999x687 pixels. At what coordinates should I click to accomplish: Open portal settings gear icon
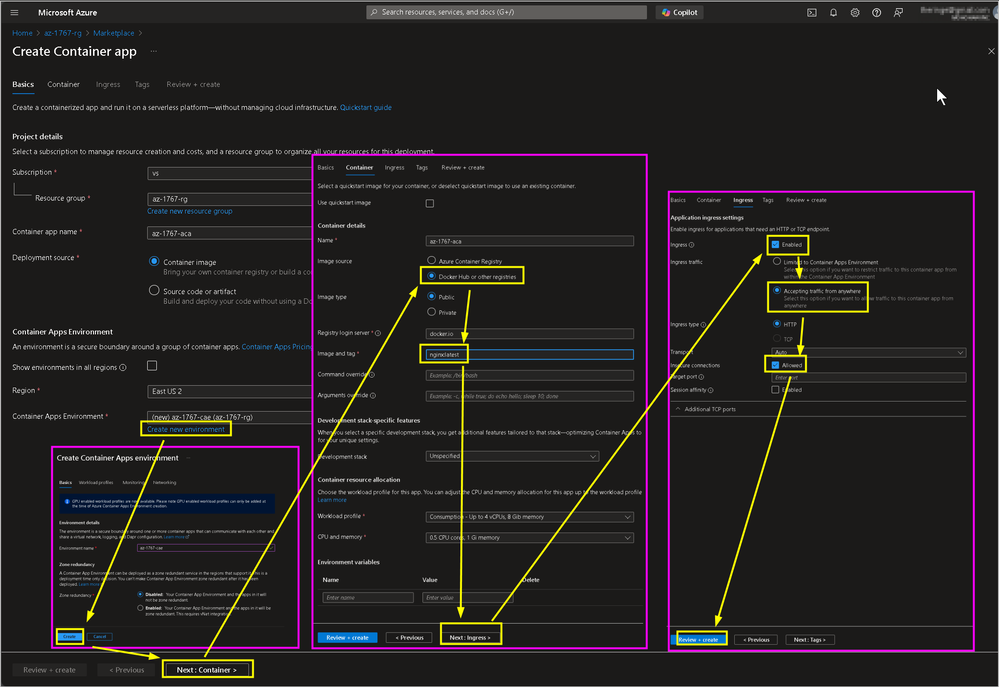(x=855, y=13)
